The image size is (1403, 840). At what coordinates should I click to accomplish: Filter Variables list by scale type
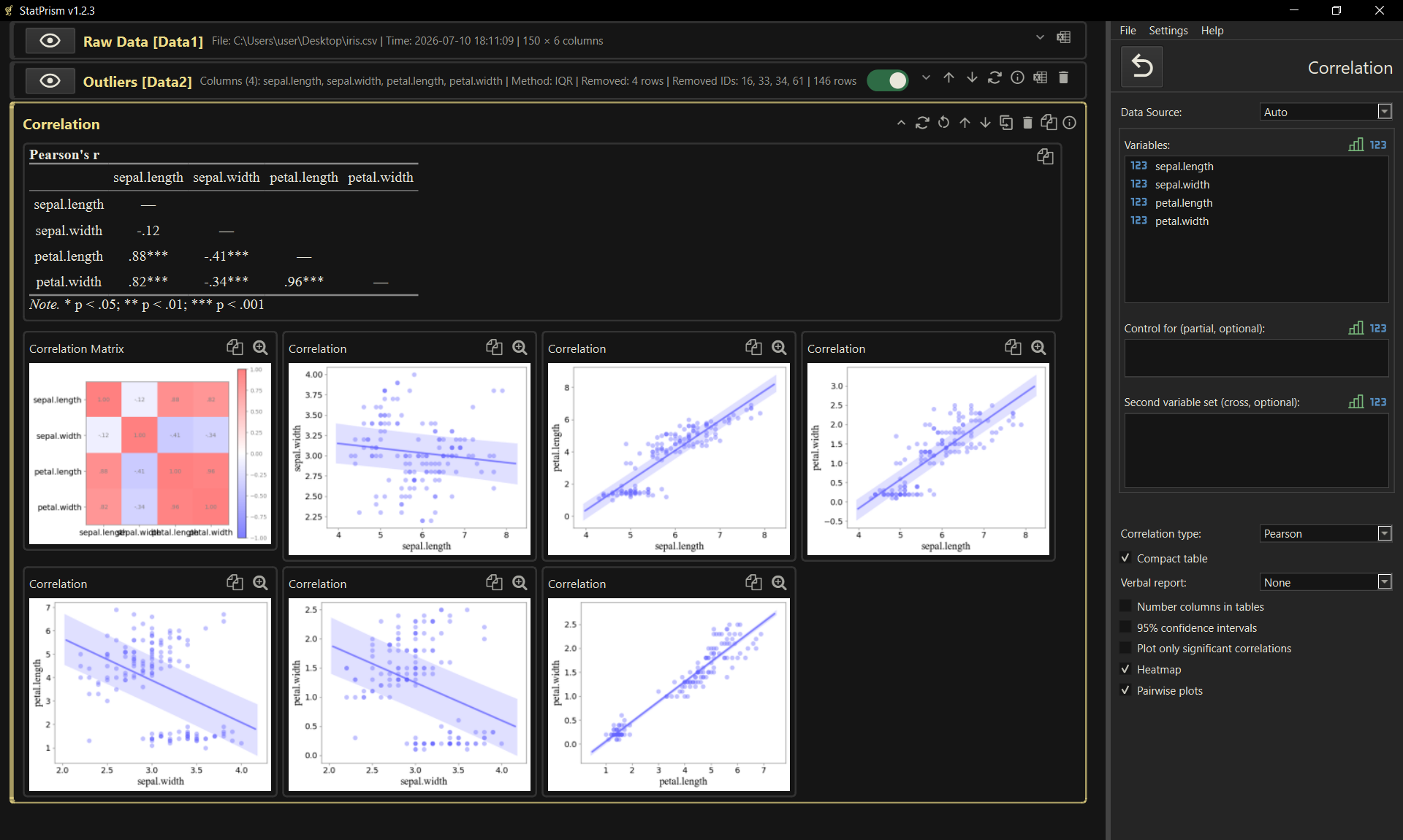pos(1356,145)
